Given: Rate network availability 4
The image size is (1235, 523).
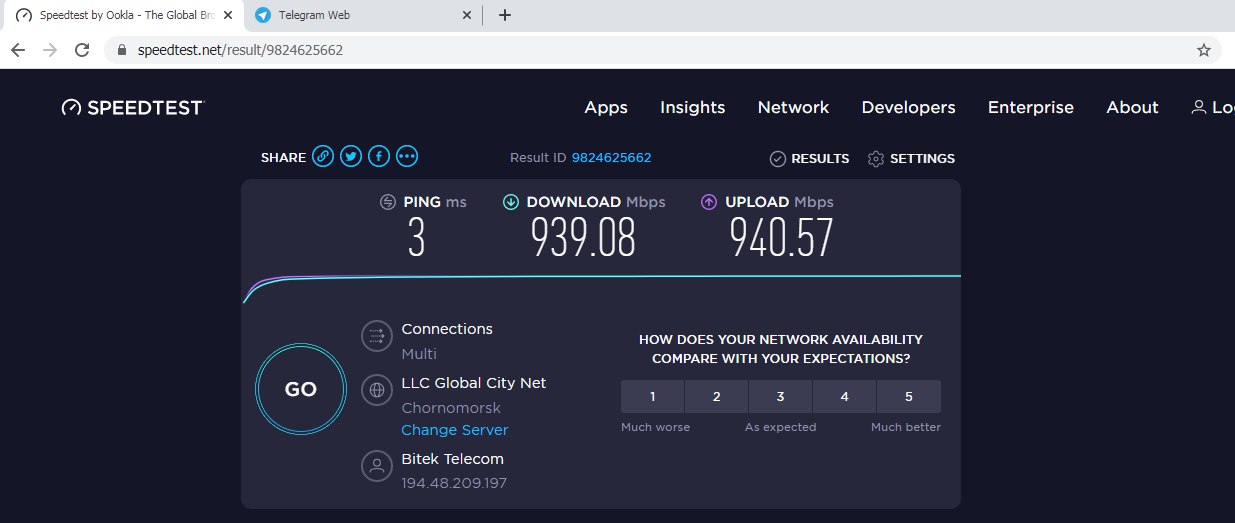Looking at the screenshot, I should [x=845, y=396].
